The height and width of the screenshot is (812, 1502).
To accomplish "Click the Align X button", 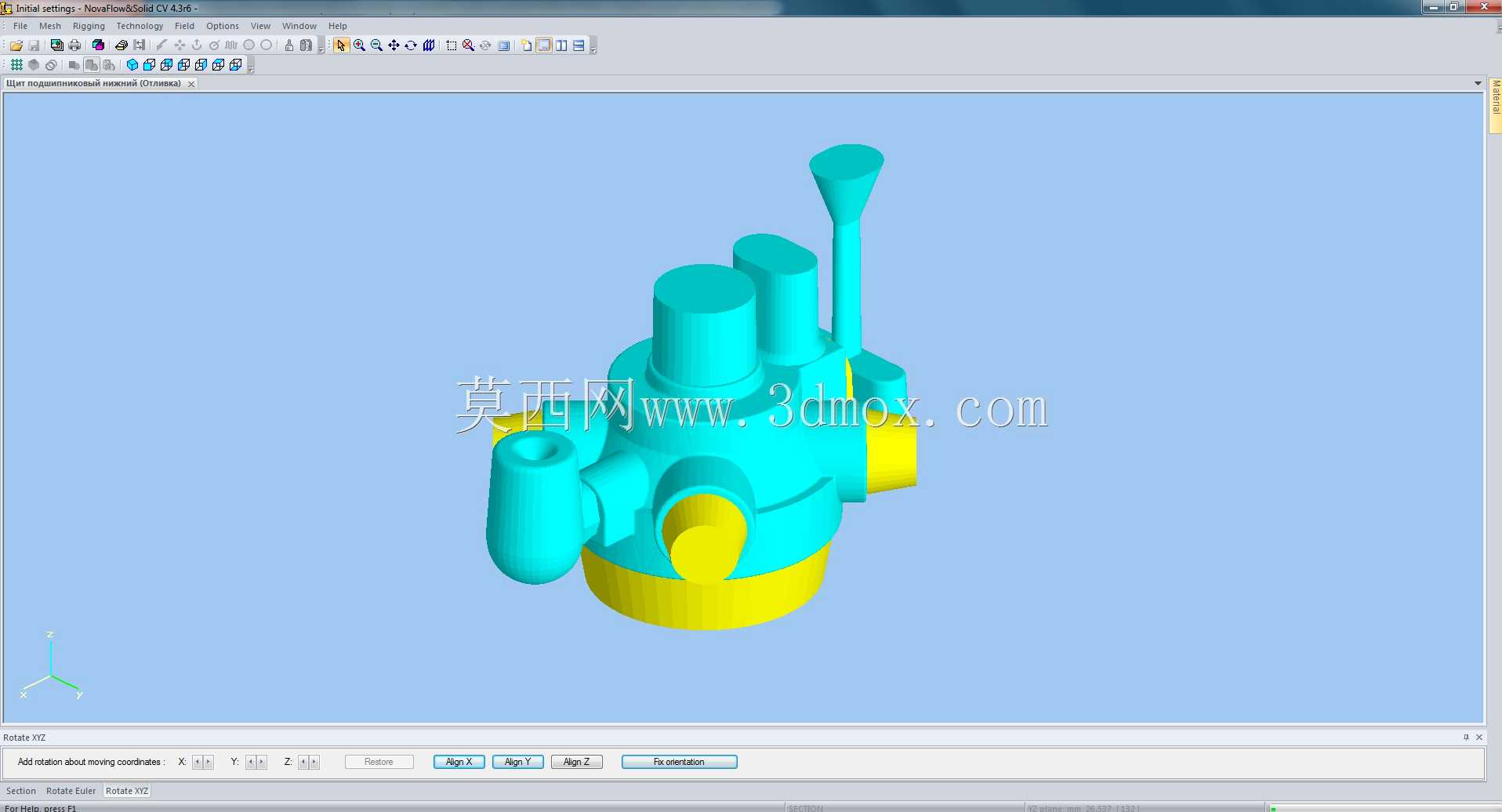I will coord(459,762).
